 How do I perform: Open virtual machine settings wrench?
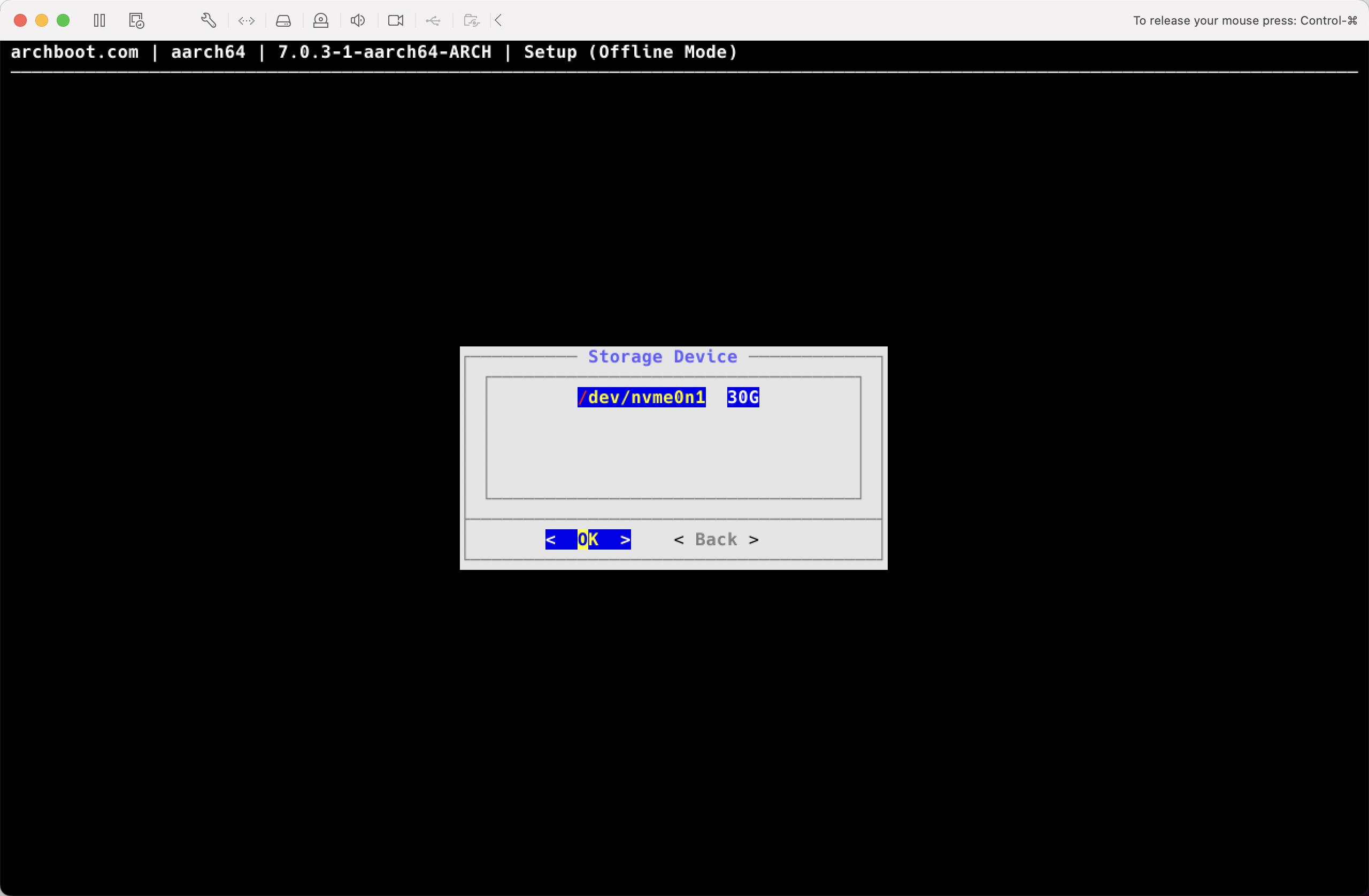point(209,21)
